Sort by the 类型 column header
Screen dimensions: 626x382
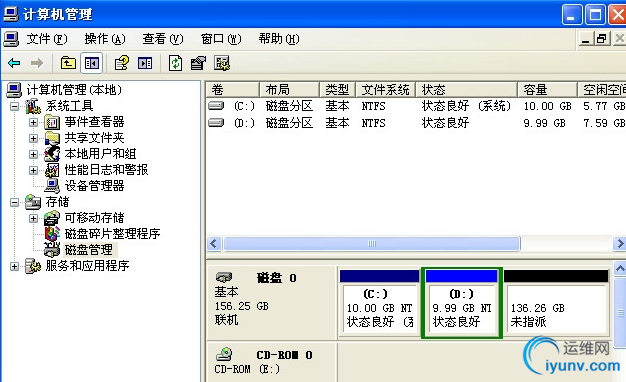pyautogui.click(x=337, y=90)
